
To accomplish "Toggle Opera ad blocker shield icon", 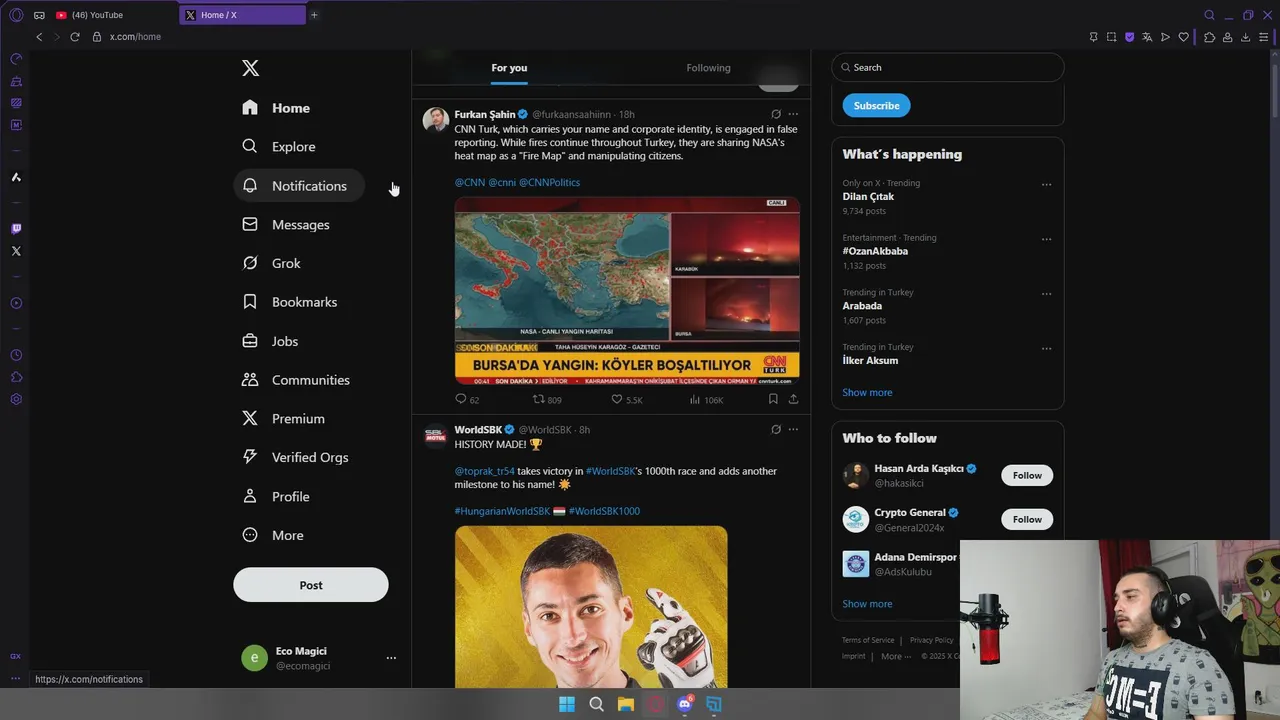I will (x=1130, y=37).
